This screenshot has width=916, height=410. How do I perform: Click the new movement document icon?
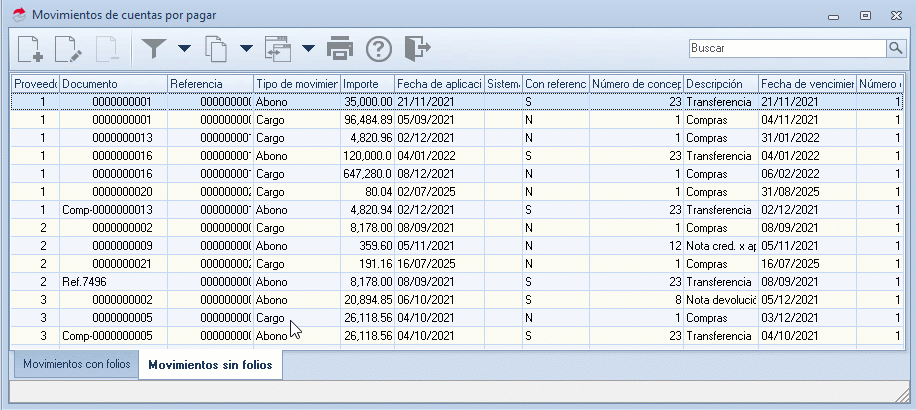(x=30, y=48)
